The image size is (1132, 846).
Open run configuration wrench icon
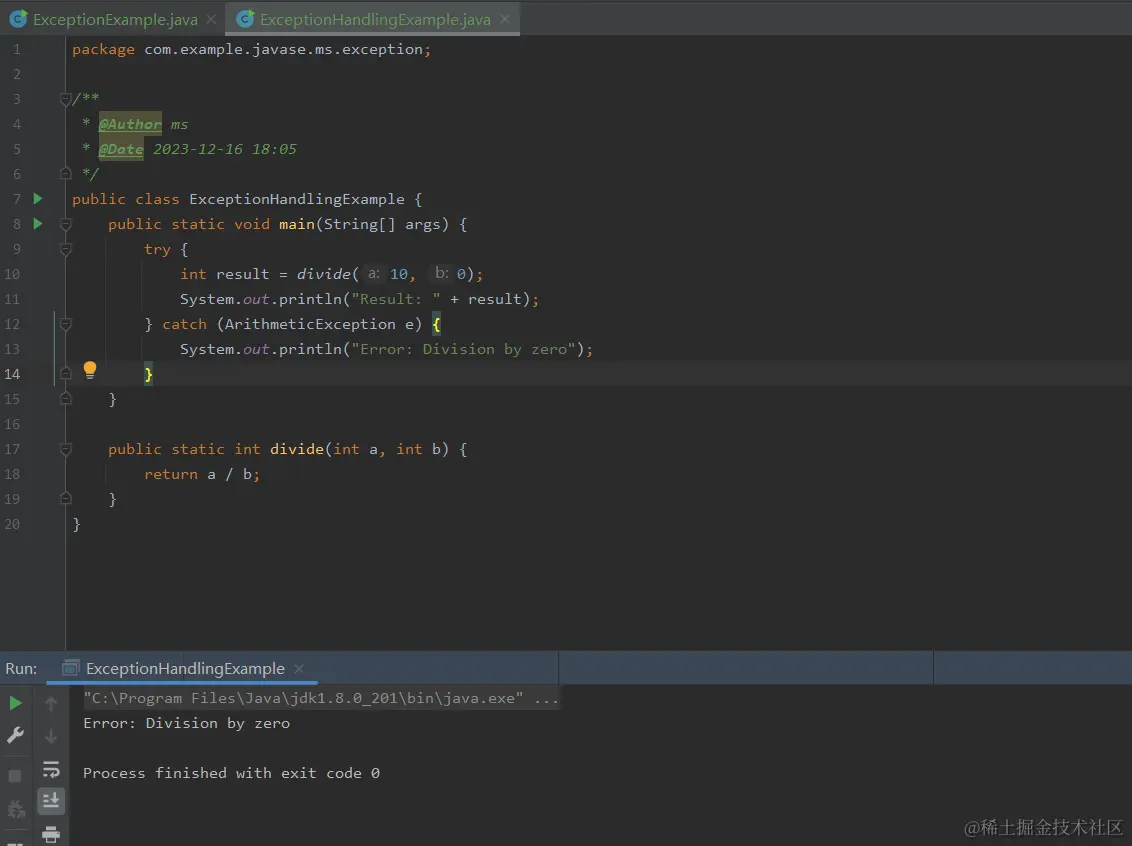(x=15, y=735)
